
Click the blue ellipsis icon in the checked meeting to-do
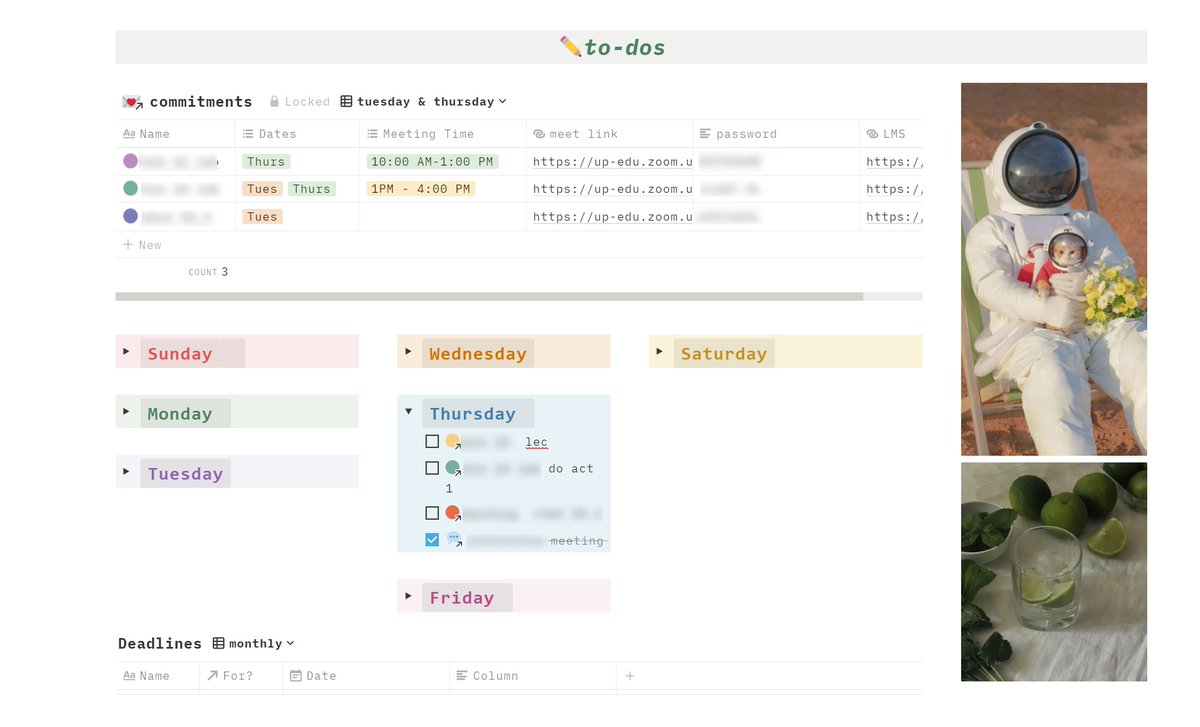tap(454, 539)
